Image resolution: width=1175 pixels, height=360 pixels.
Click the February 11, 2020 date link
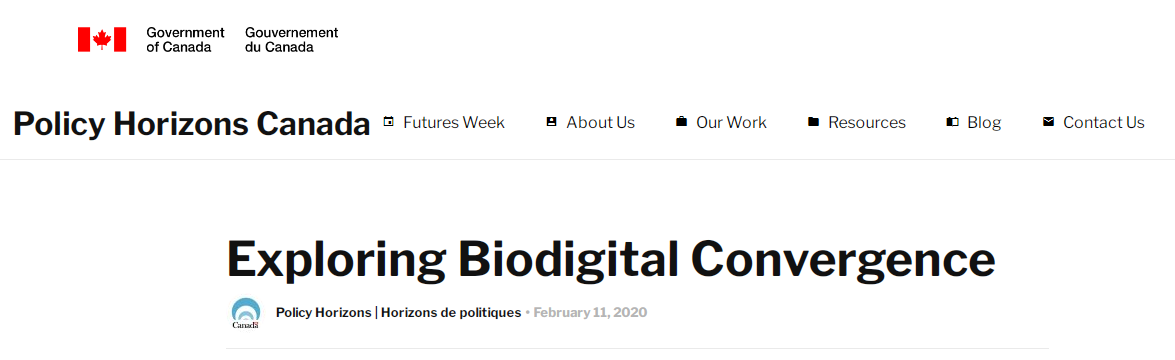point(590,313)
